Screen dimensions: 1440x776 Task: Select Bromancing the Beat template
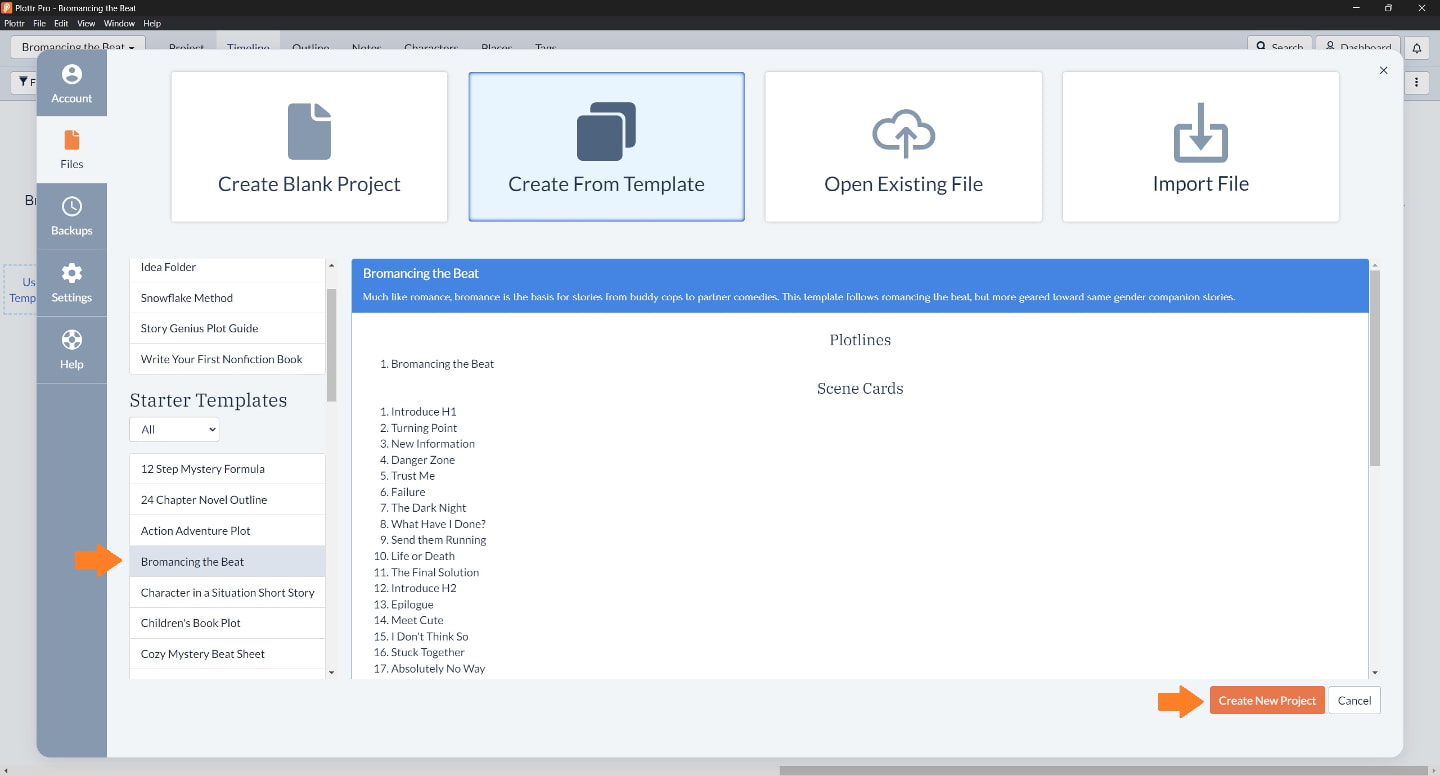(227, 562)
